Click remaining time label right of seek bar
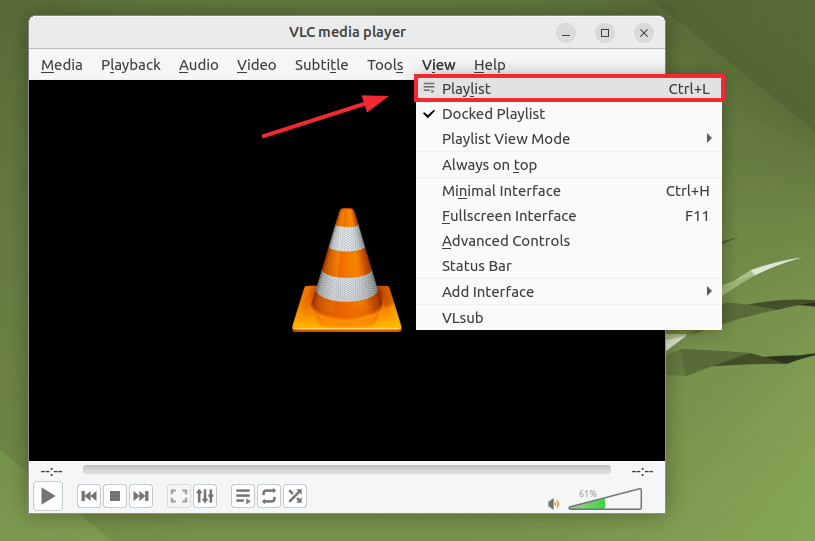The width and height of the screenshot is (815, 541). click(642, 472)
